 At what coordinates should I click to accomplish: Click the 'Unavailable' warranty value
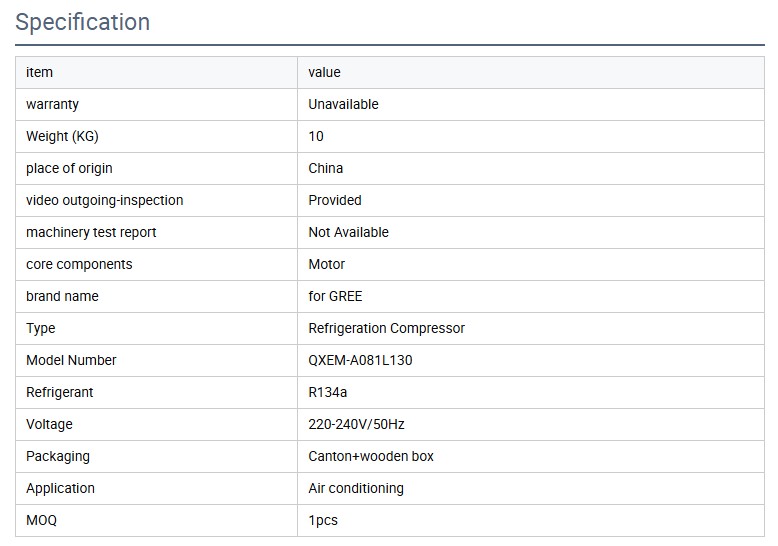click(343, 104)
